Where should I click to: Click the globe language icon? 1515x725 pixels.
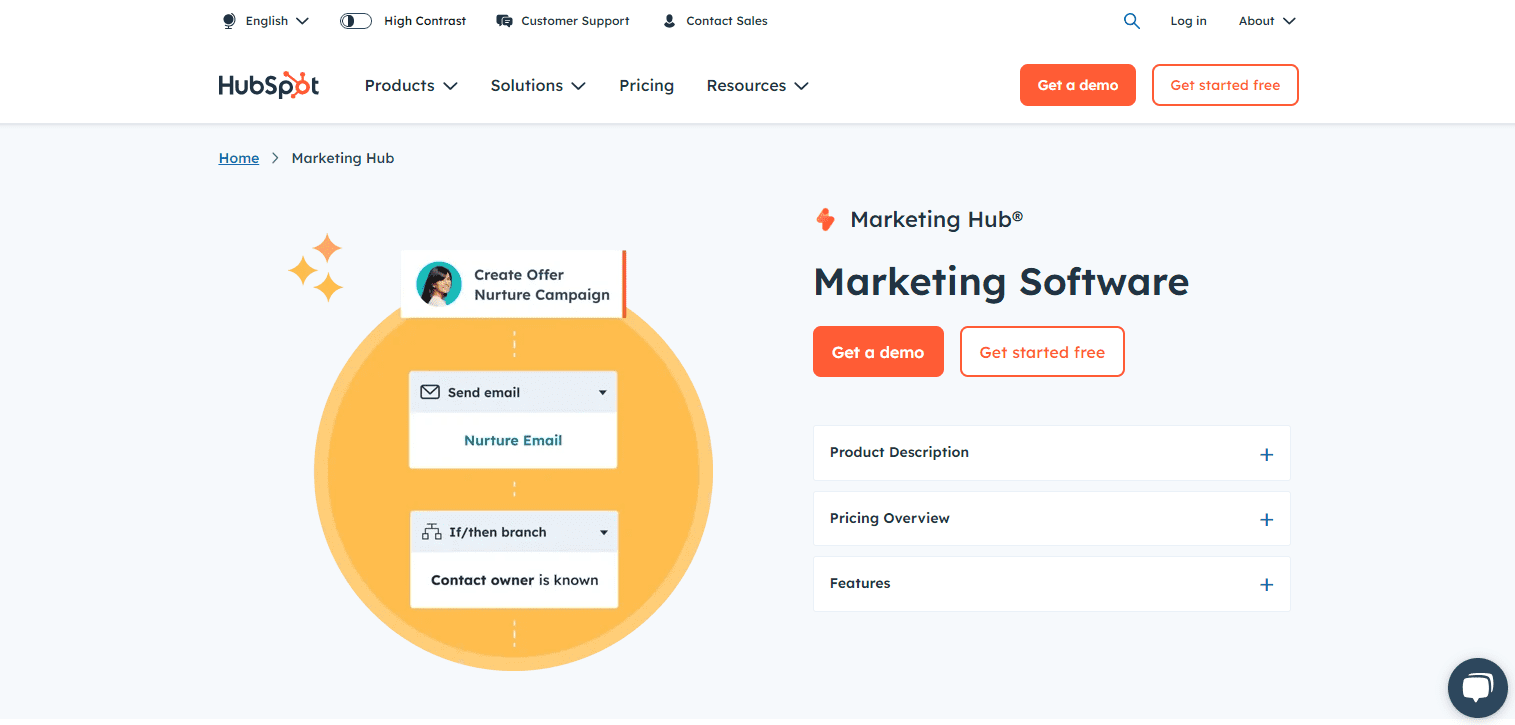point(229,21)
